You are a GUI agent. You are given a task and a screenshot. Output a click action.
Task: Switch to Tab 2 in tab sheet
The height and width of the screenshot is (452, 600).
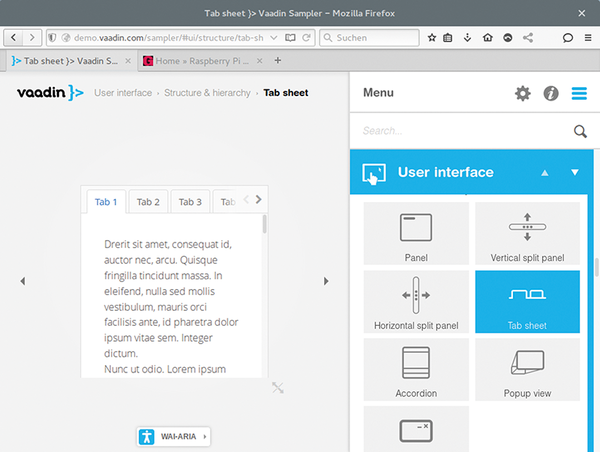(x=148, y=202)
